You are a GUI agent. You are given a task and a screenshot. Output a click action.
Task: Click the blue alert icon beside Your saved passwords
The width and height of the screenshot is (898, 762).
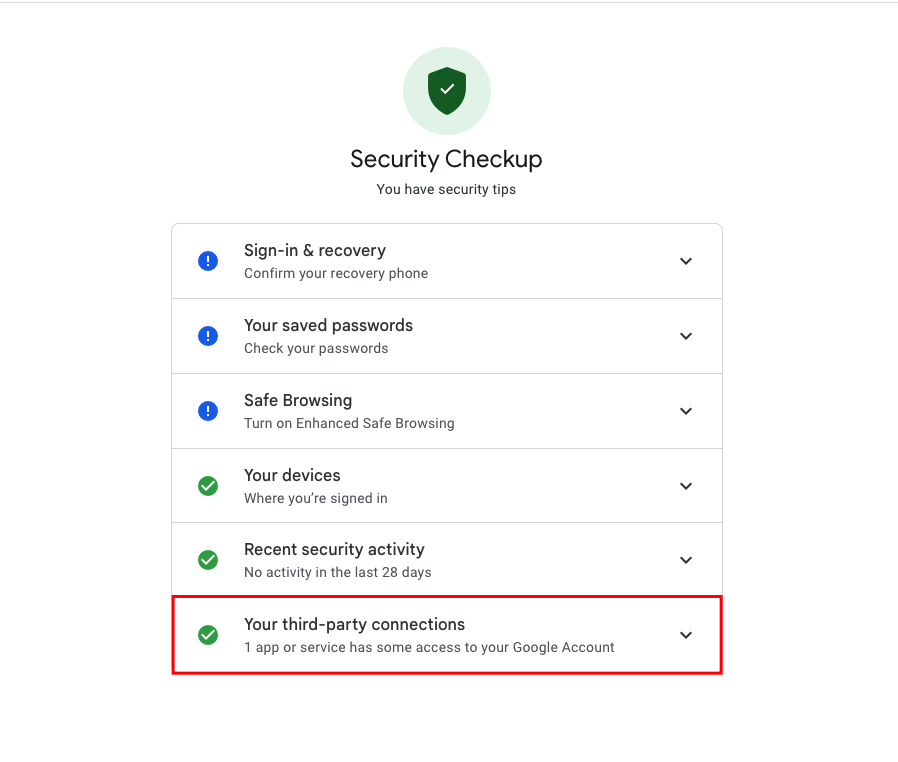coord(208,336)
